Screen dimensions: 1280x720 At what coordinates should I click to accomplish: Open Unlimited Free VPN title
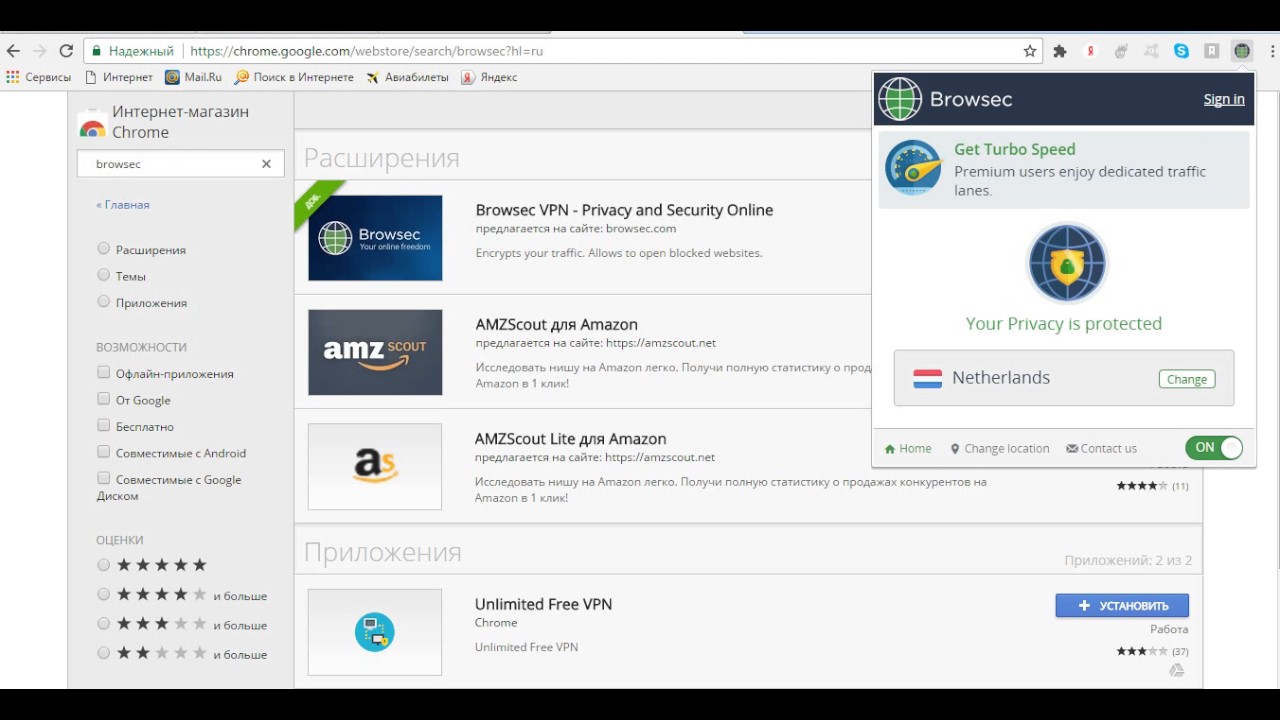(x=543, y=604)
